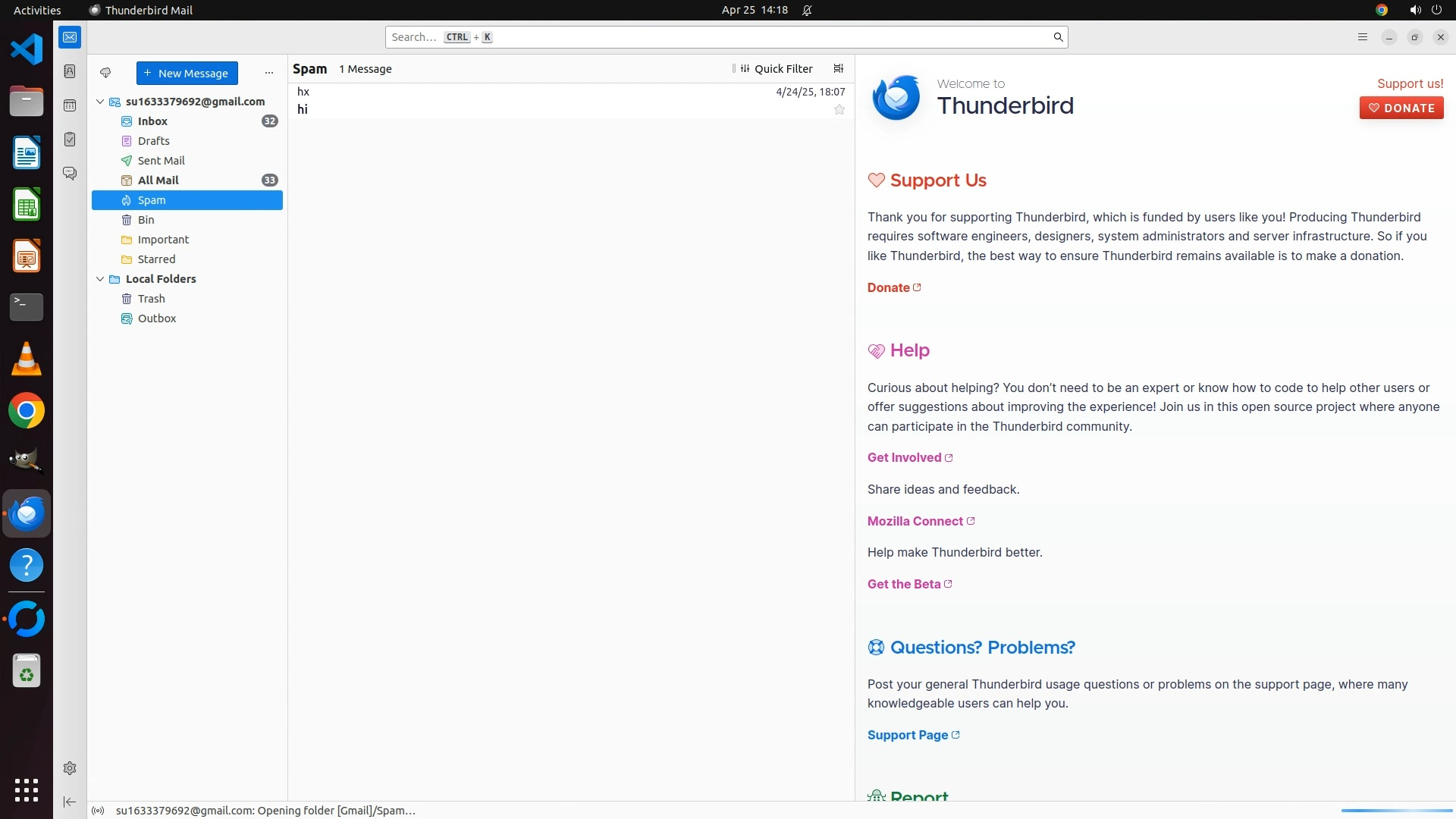The image size is (1456, 819).
Task: Click the New Message button
Action: point(187,73)
